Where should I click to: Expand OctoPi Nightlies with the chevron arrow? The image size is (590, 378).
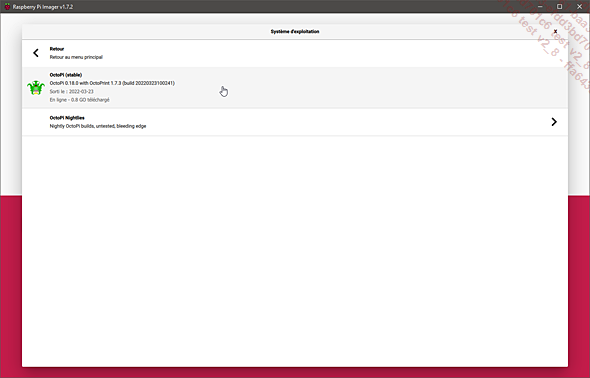pyautogui.click(x=554, y=122)
